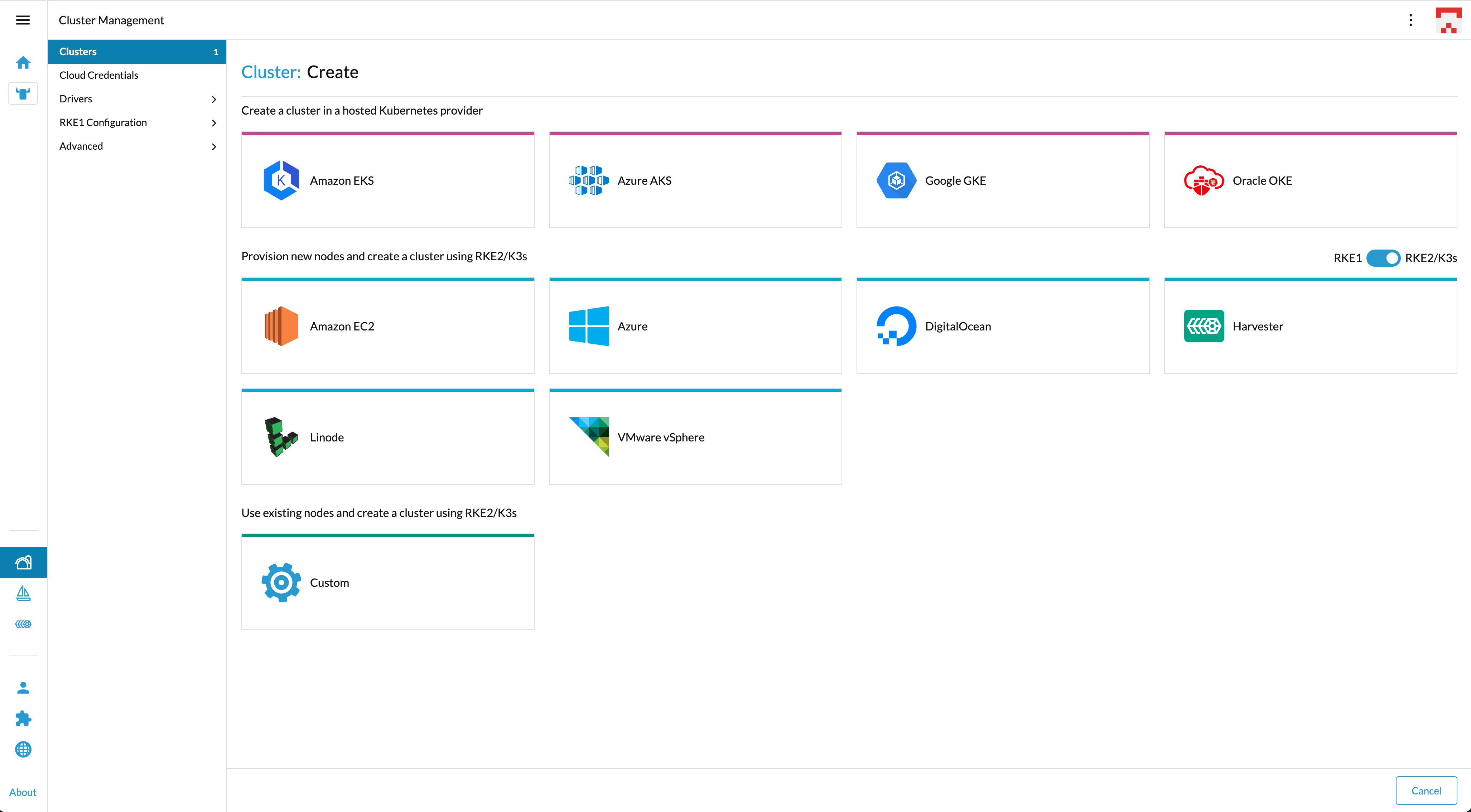
Task: Expand the RKE1 Configuration chevron
Action: 214,123
